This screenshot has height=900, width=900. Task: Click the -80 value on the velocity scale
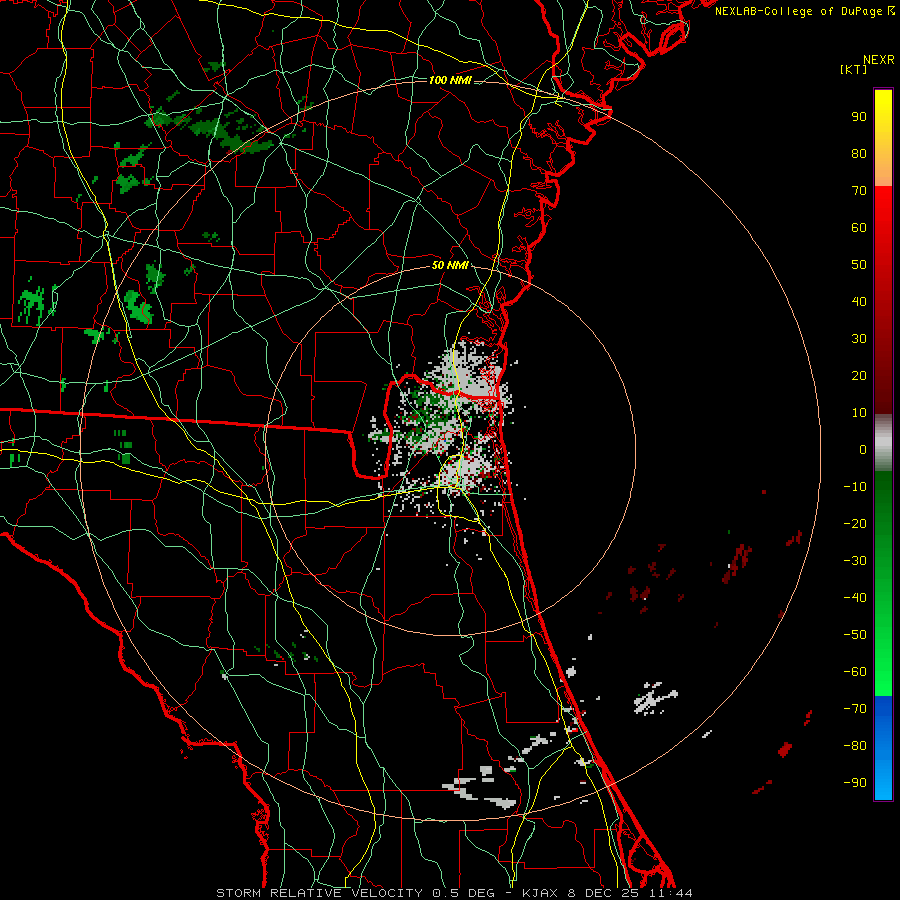coord(855,746)
